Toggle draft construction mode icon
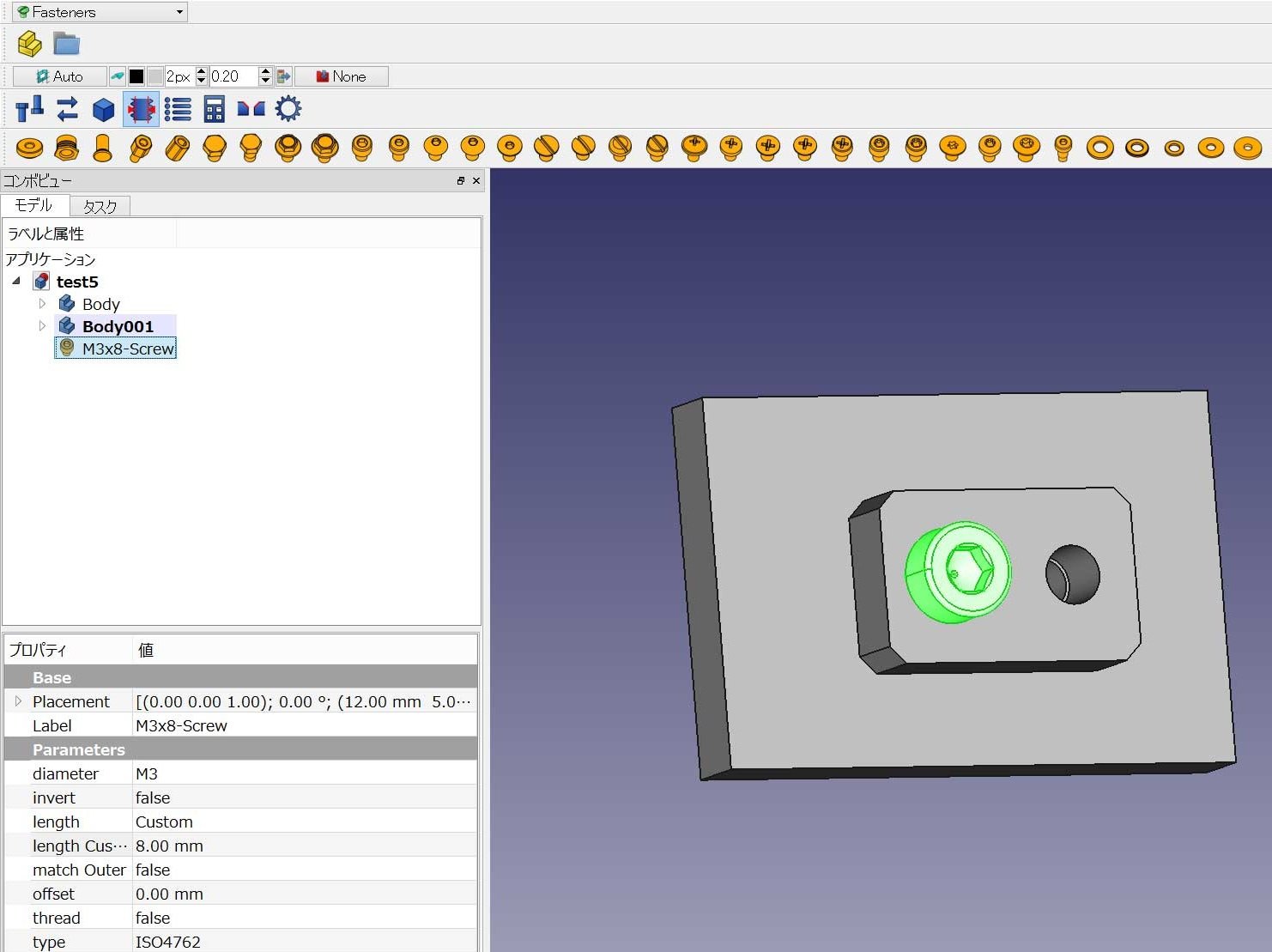Viewport: 1272px width, 952px height. [x=118, y=76]
